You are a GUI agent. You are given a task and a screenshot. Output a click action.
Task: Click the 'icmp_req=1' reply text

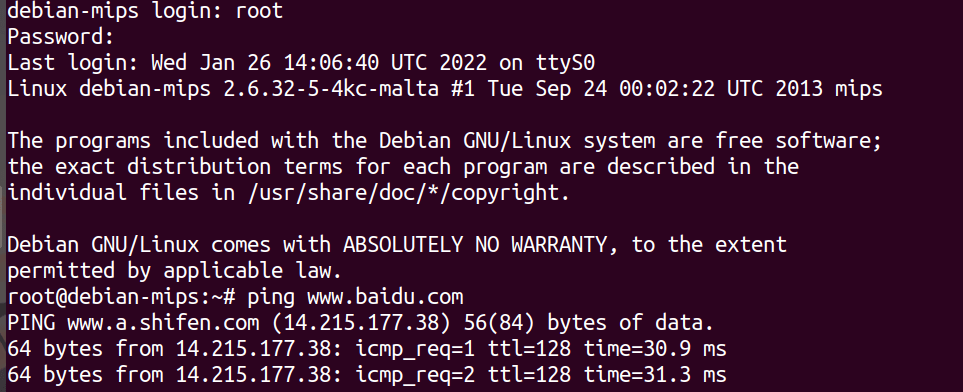point(415,350)
